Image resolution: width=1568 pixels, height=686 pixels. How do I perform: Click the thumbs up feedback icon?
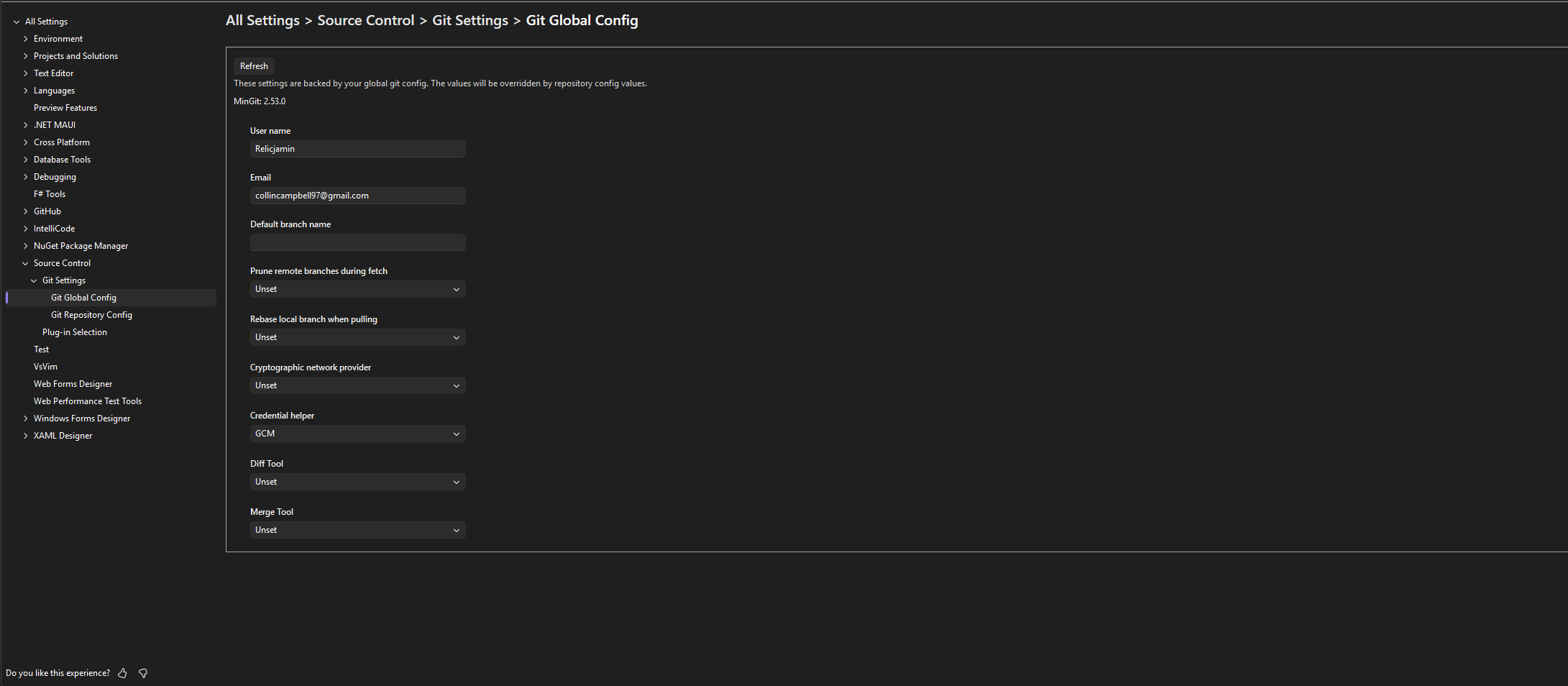click(122, 673)
